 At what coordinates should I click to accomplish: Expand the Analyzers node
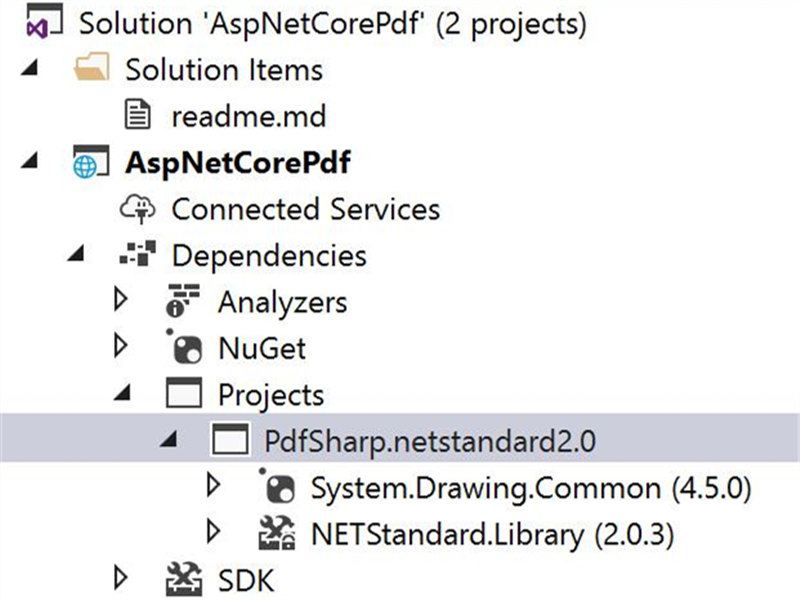pyautogui.click(x=121, y=301)
